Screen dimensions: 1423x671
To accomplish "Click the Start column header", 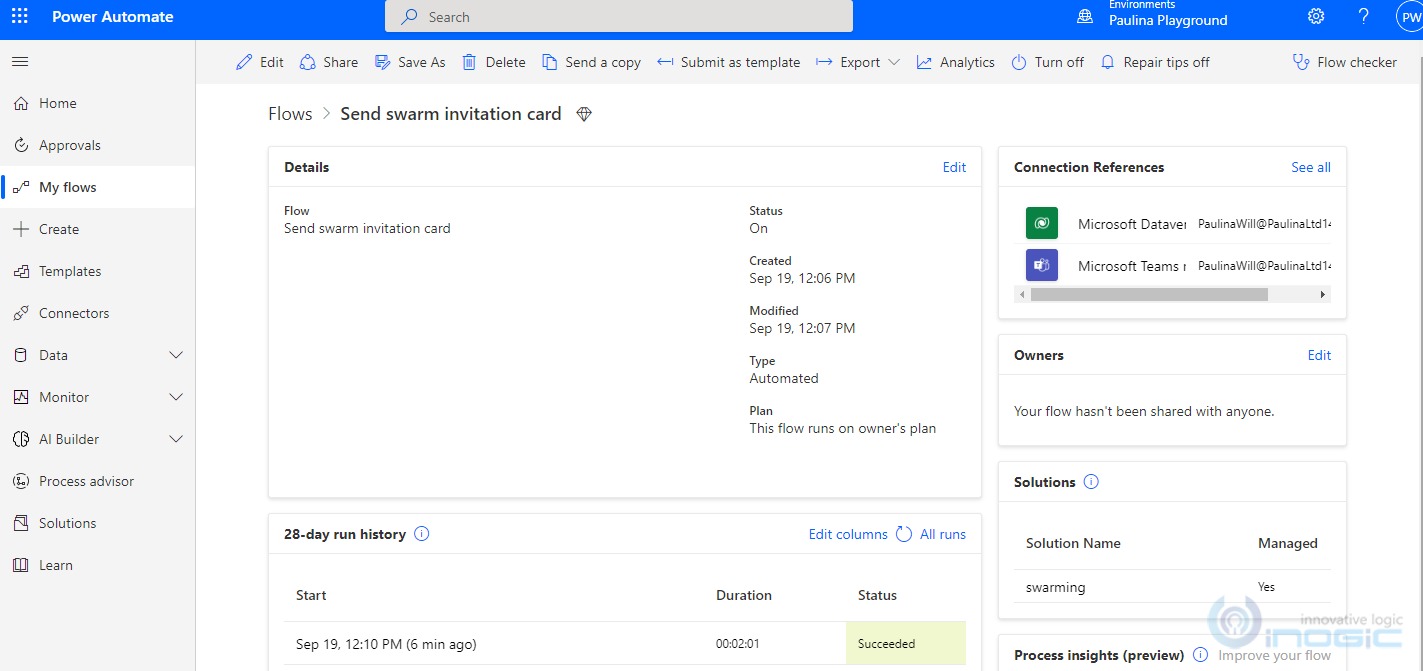I will coord(311,595).
